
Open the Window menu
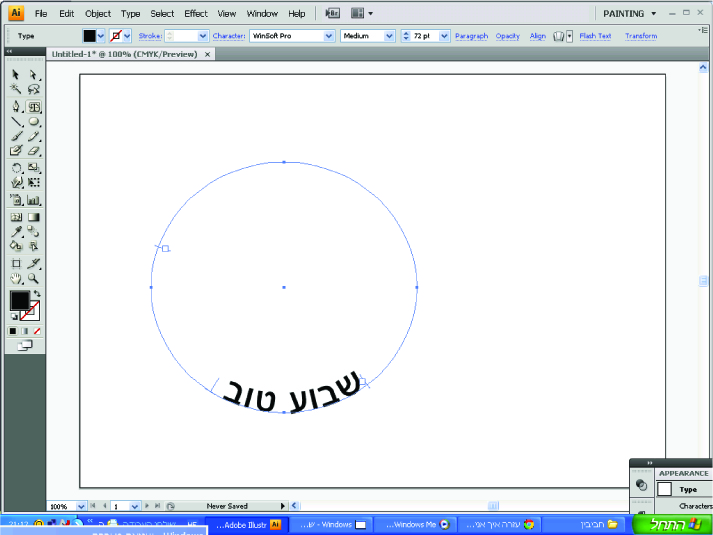point(262,14)
